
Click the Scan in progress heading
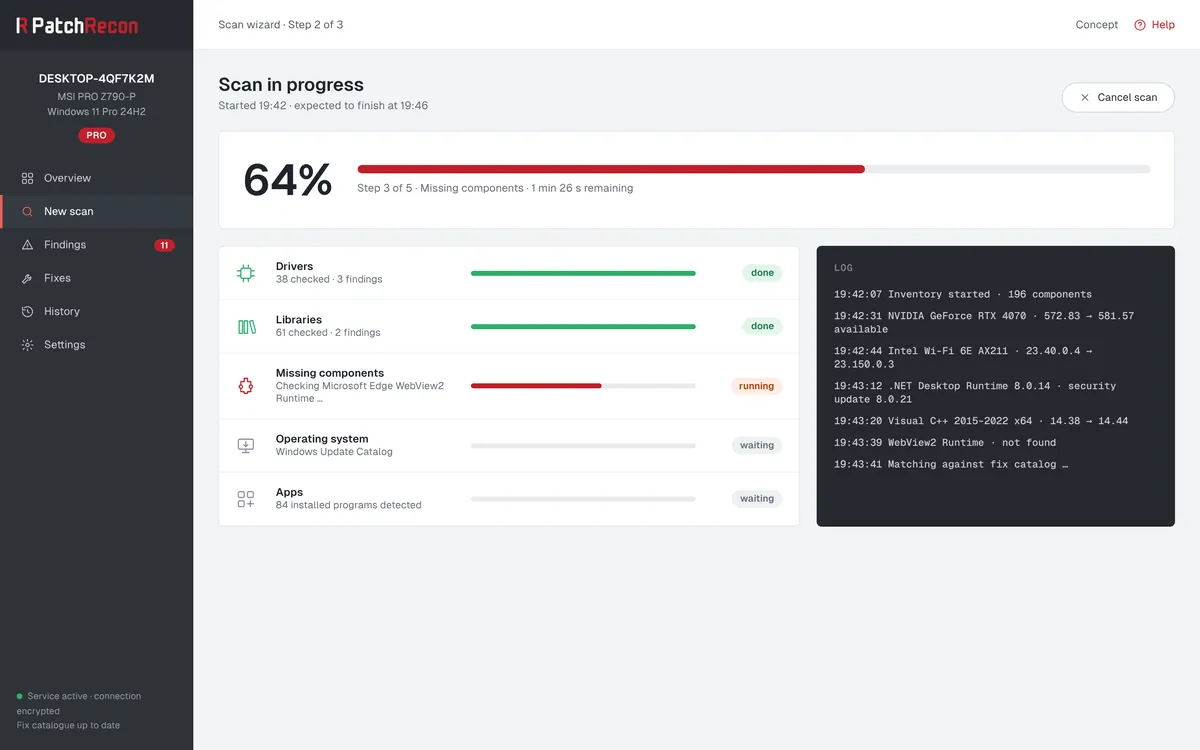pos(291,85)
